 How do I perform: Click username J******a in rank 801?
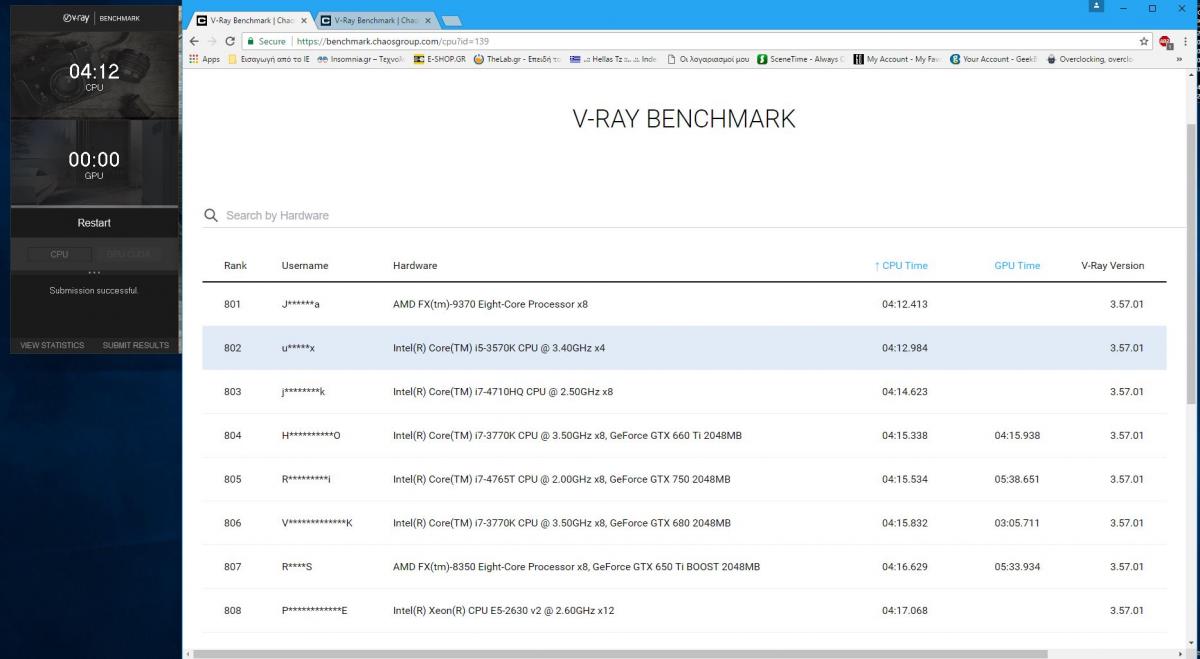coord(301,304)
